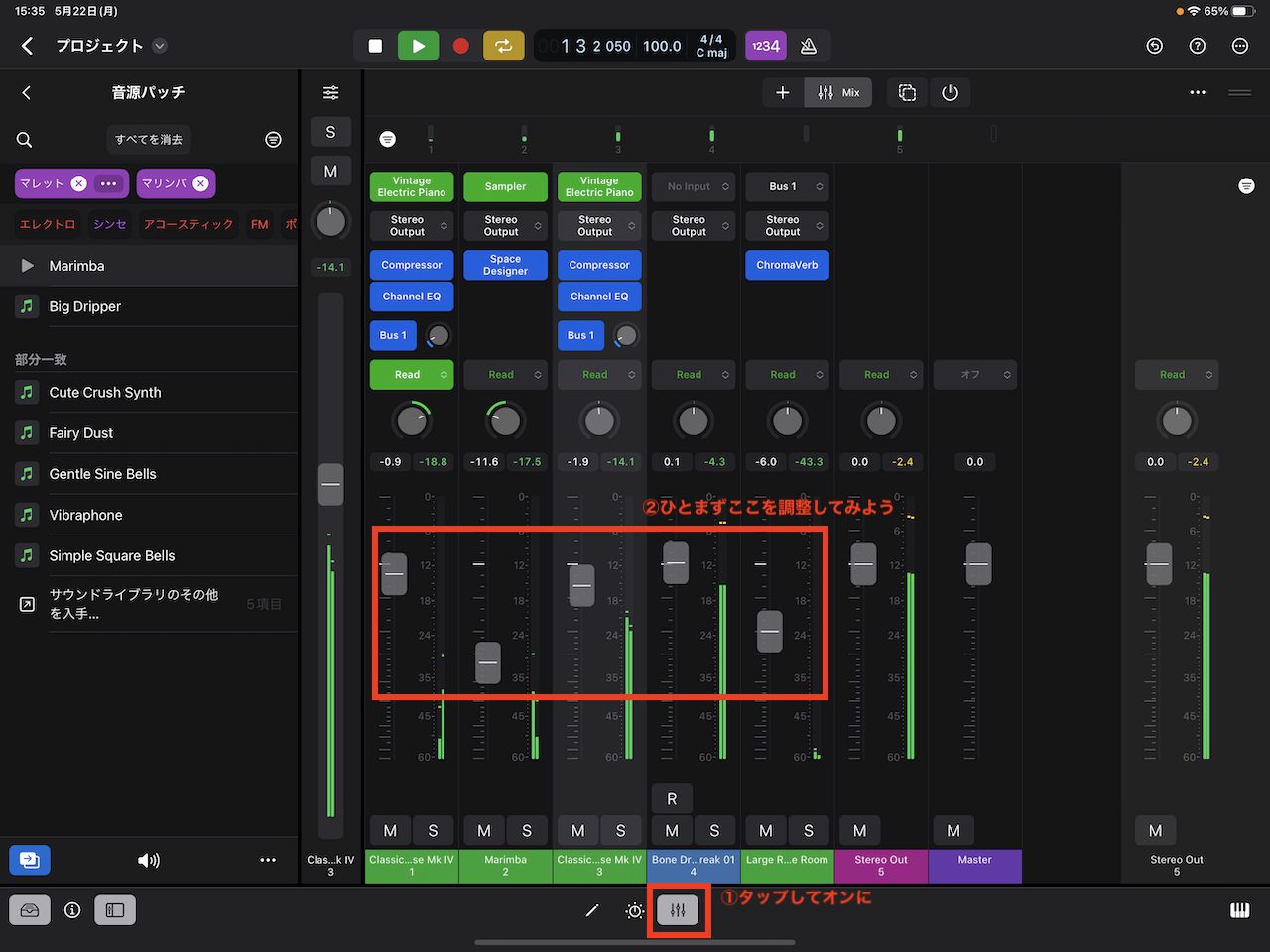Tap the duplicate track icon
1270x952 pixels.
click(x=907, y=92)
